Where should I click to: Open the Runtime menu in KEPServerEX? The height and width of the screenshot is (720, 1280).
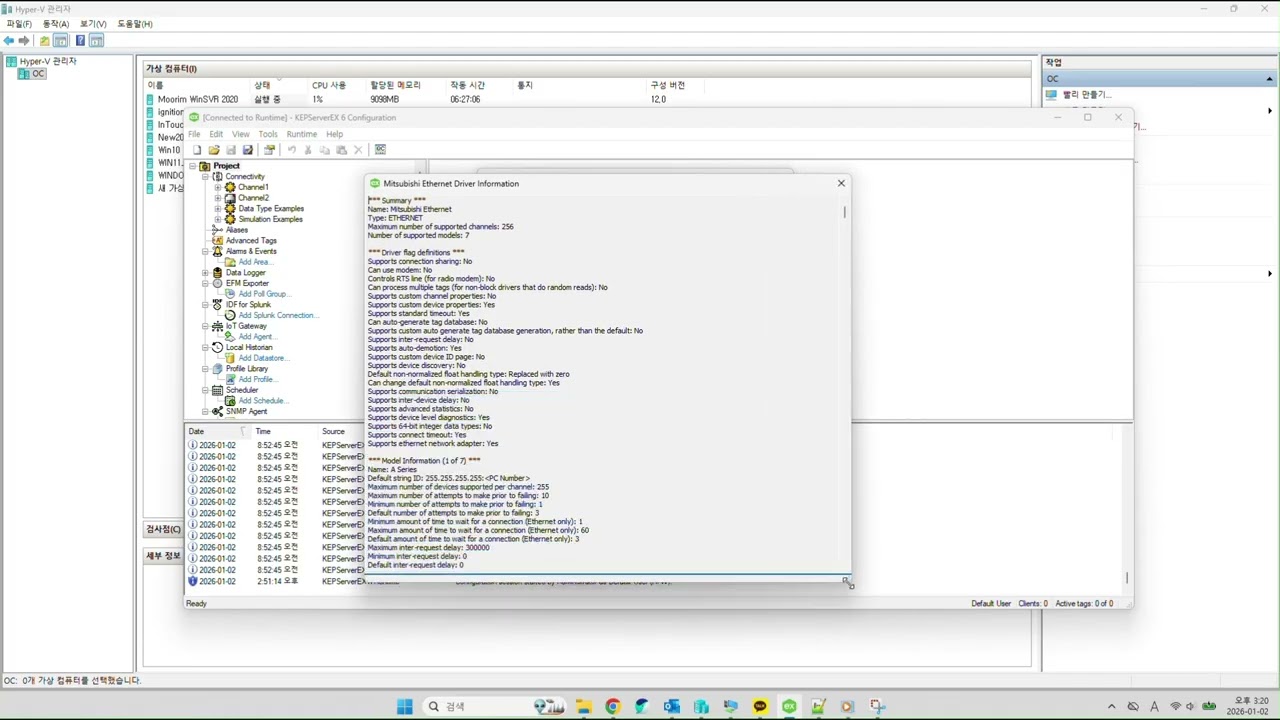pos(302,134)
